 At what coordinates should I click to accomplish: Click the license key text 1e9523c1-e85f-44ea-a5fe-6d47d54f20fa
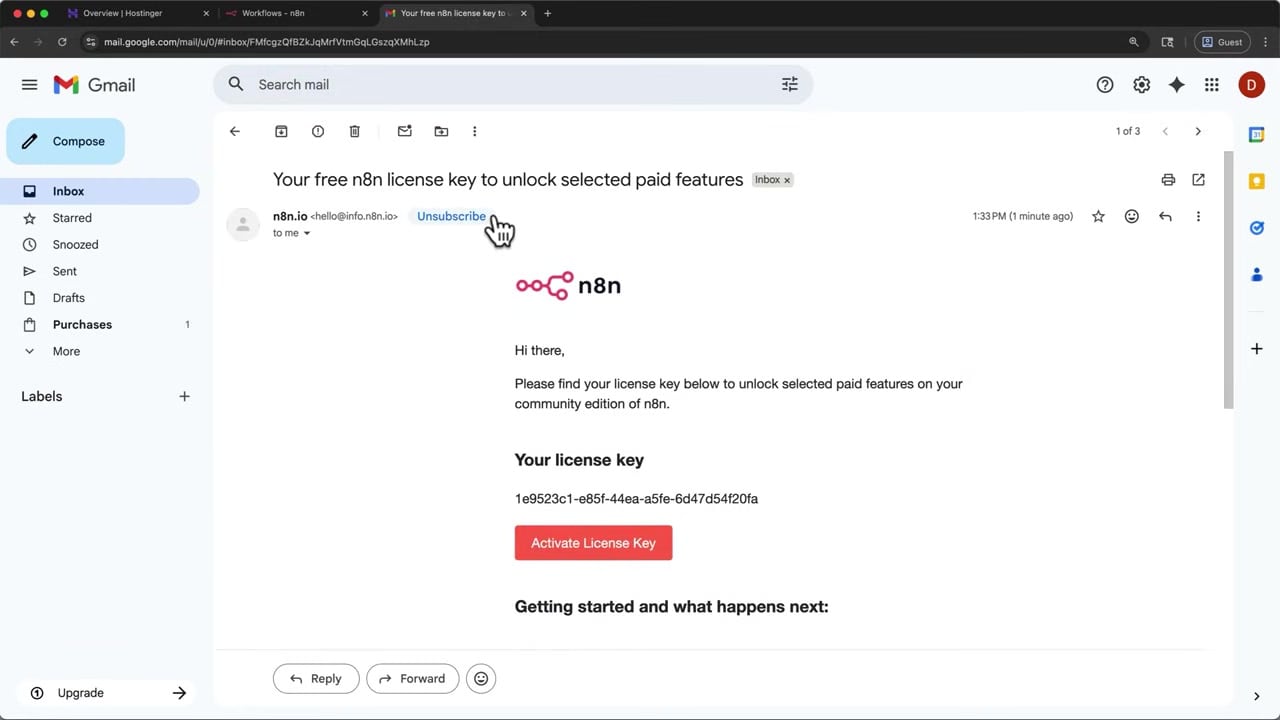coord(636,499)
